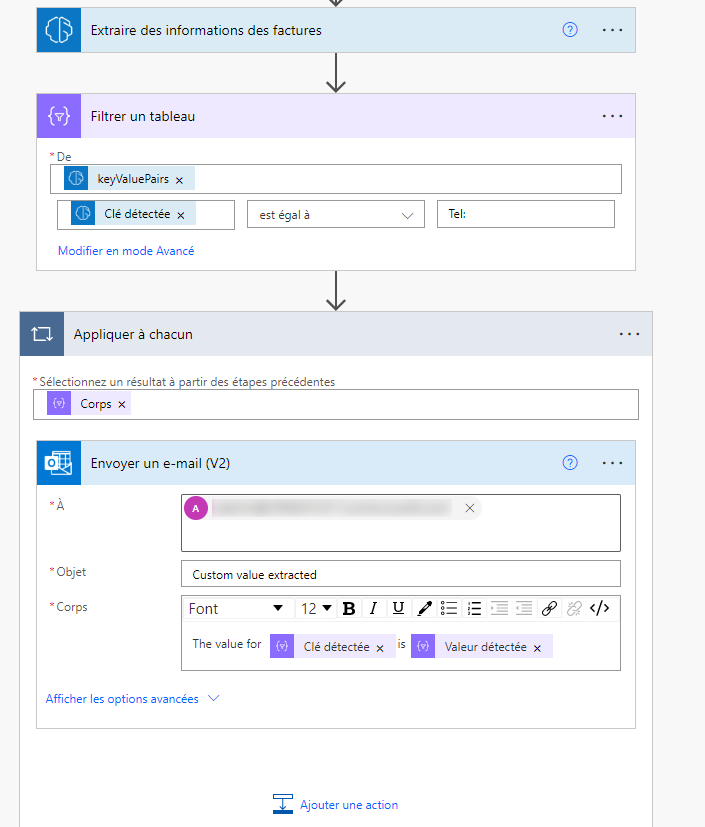Screen dimensions: 705x827
Task: Remove the Valeur détectée token from email body
Action: [x=537, y=649]
